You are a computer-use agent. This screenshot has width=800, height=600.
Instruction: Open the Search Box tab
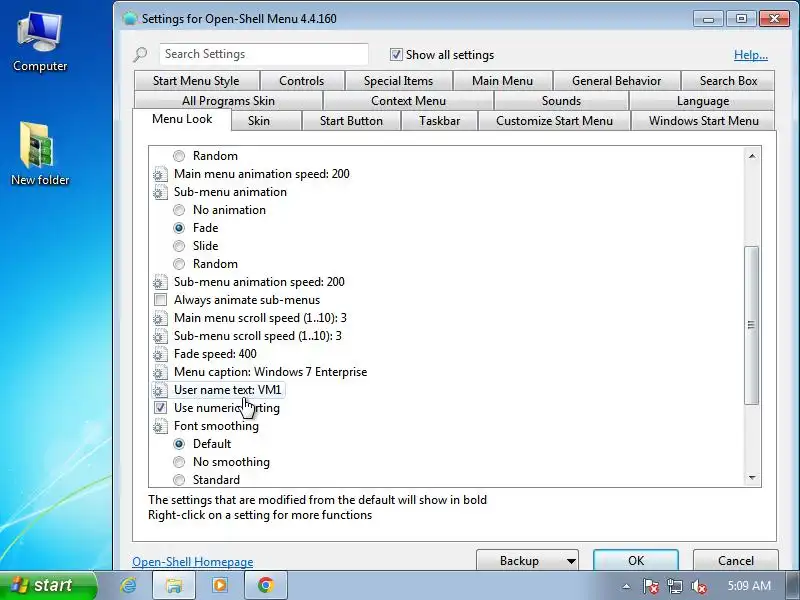[728, 81]
